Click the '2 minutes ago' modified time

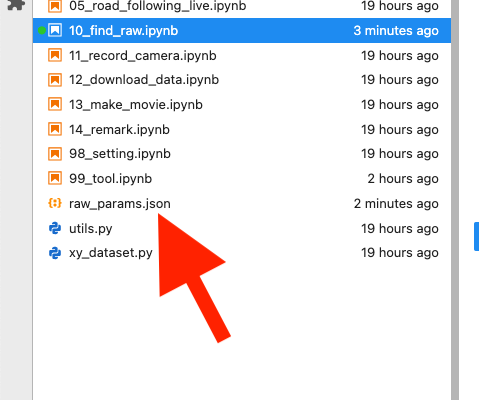tap(396, 203)
